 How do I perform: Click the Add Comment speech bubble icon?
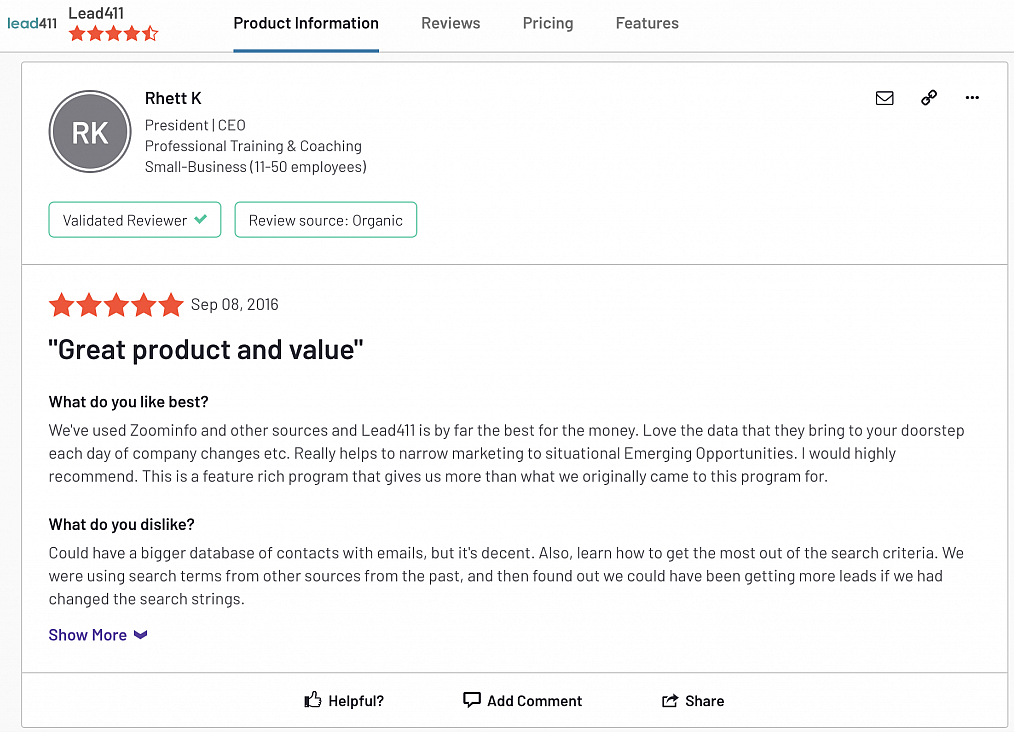point(472,700)
